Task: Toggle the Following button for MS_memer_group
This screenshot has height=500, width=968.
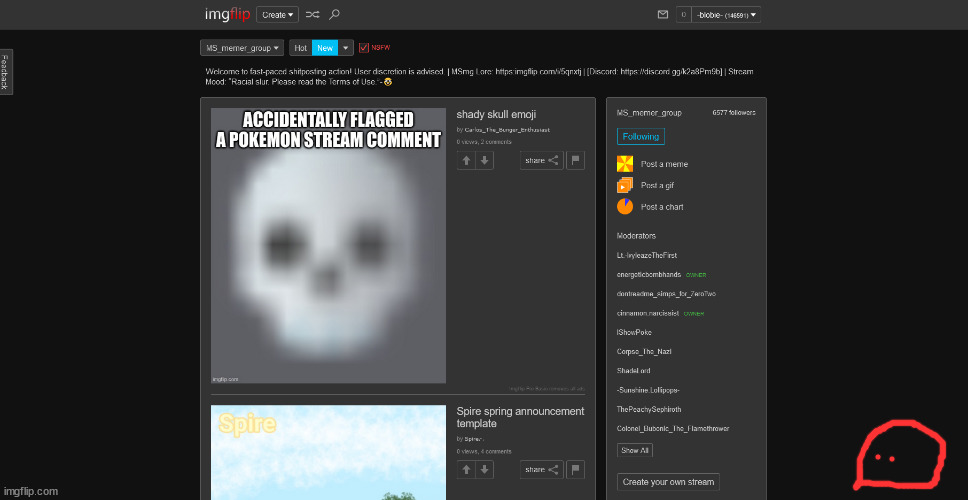Action: (640, 137)
